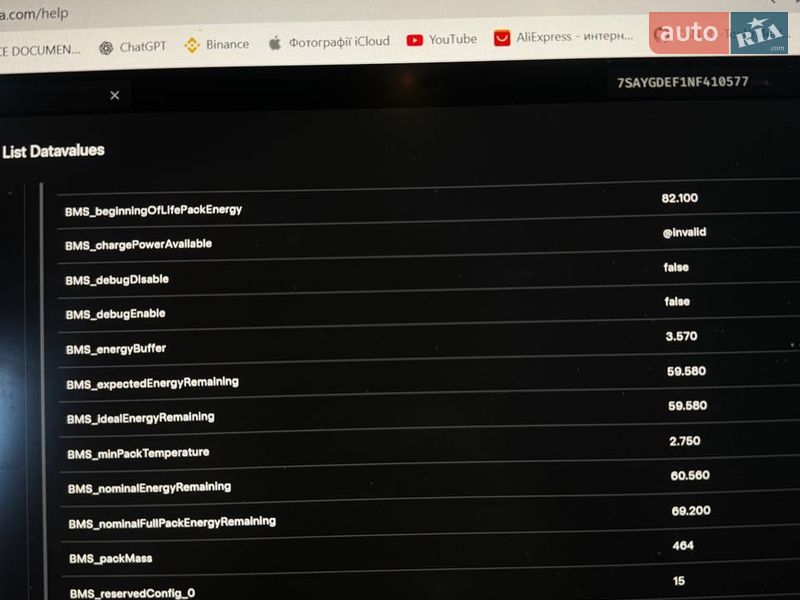This screenshot has height=600, width=800.
Task: Select the BMS_minPackTemperature row
Action: click(429, 449)
